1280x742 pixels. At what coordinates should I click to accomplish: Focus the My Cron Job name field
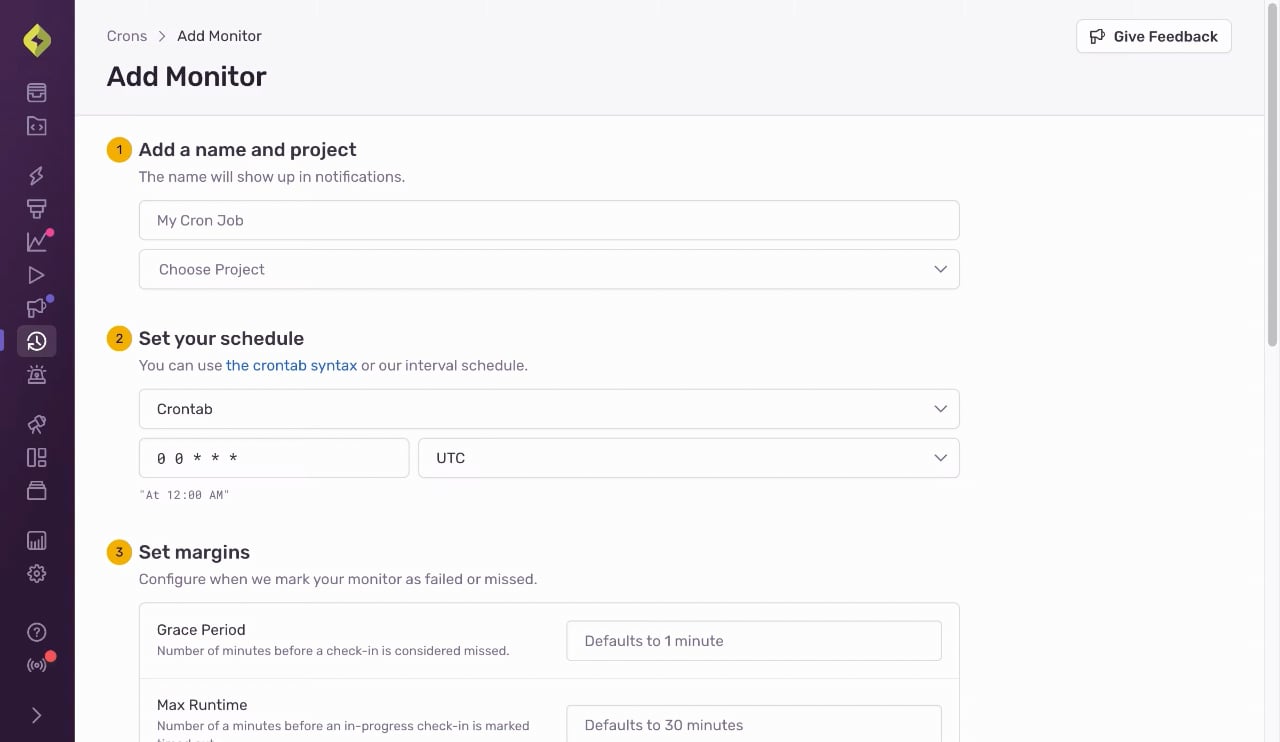point(549,220)
